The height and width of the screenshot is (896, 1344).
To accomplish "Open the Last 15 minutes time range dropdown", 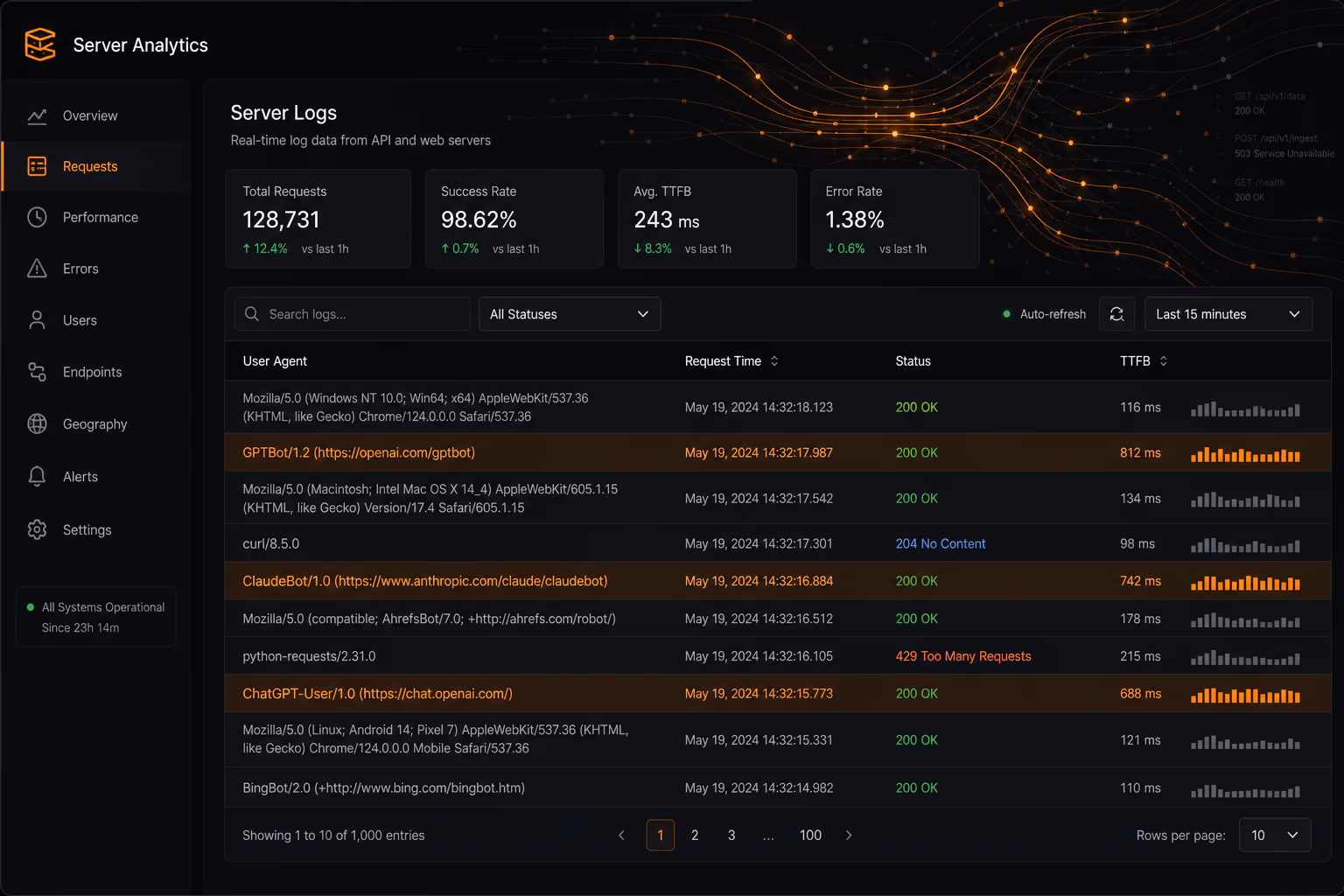I will pyautogui.click(x=1228, y=314).
